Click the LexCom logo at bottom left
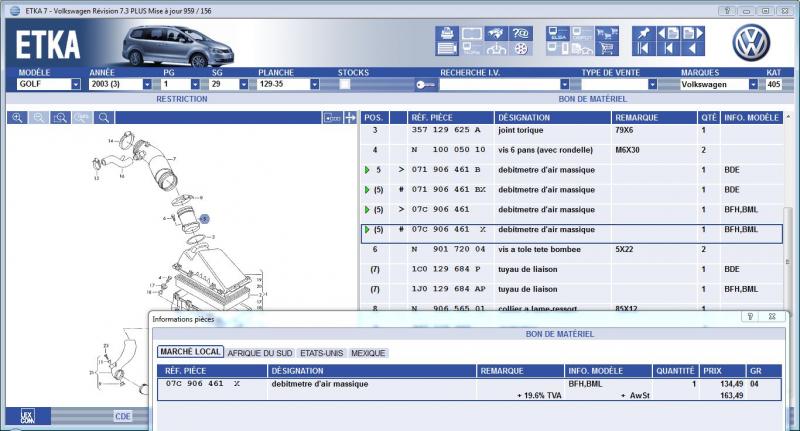The width and height of the screenshot is (800, 431). click(28, 416)
